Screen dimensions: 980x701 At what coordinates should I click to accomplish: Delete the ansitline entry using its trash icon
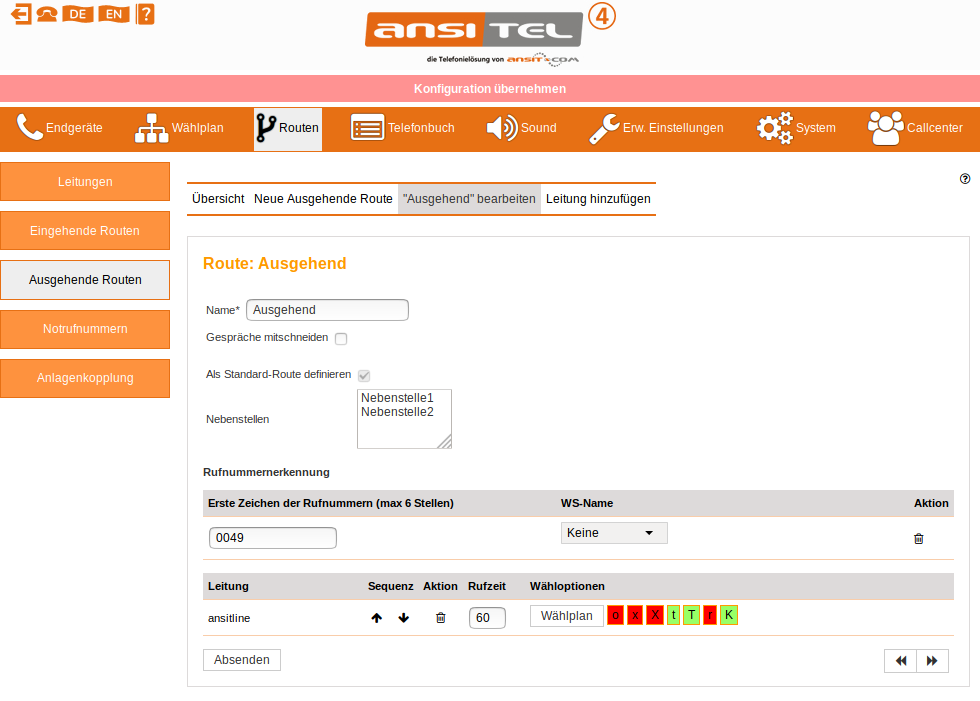(440, 618)
